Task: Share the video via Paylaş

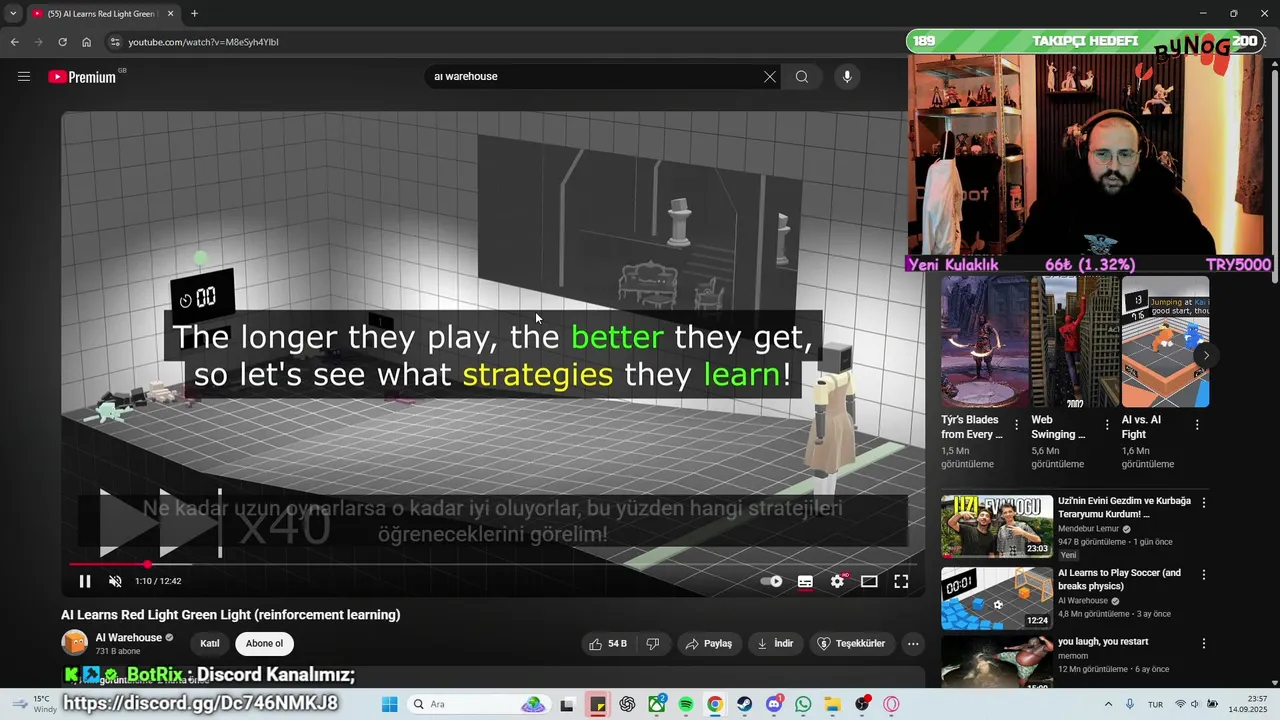Action: [x=708, y=644]
